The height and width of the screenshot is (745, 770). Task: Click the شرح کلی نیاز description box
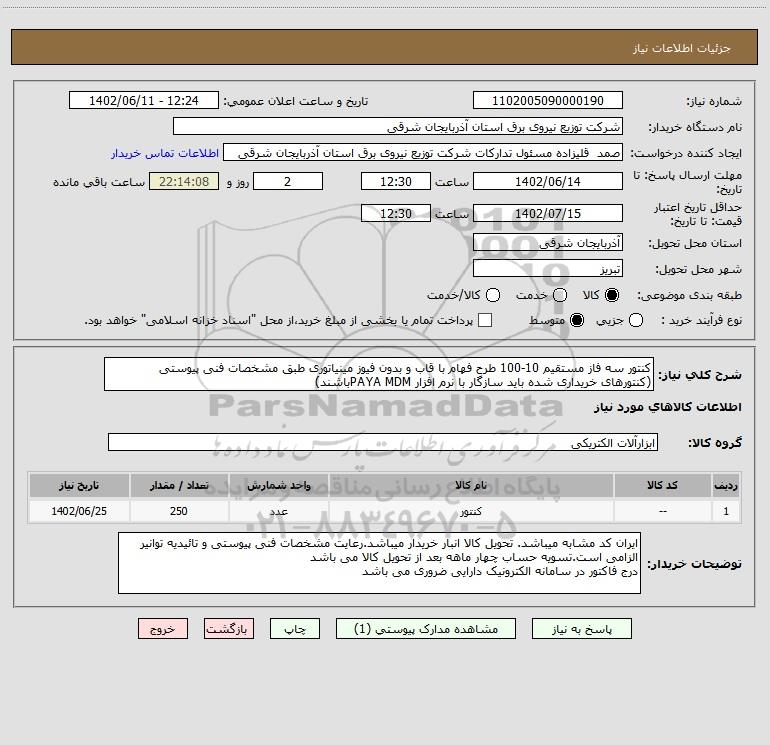tap(379, 375)
